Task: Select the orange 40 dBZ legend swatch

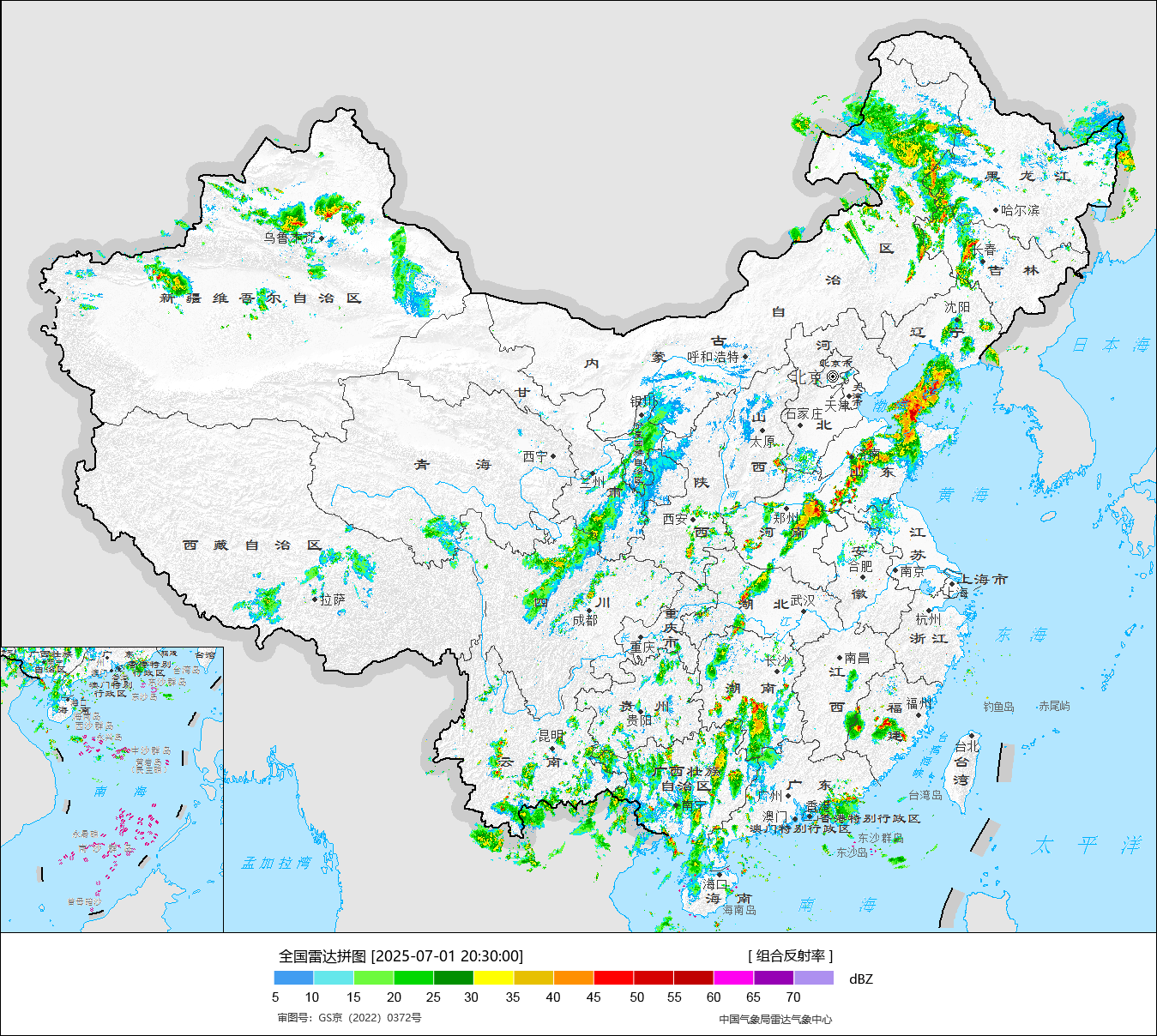Action: (573, 978)
